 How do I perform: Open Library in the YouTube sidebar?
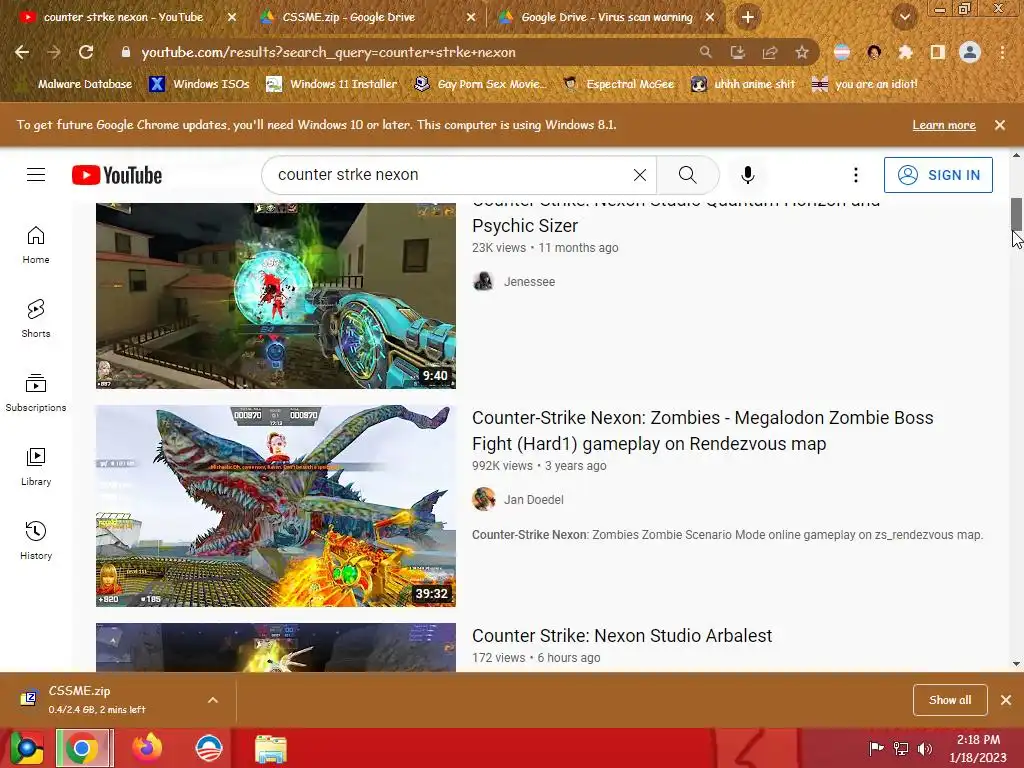point(36,466)
